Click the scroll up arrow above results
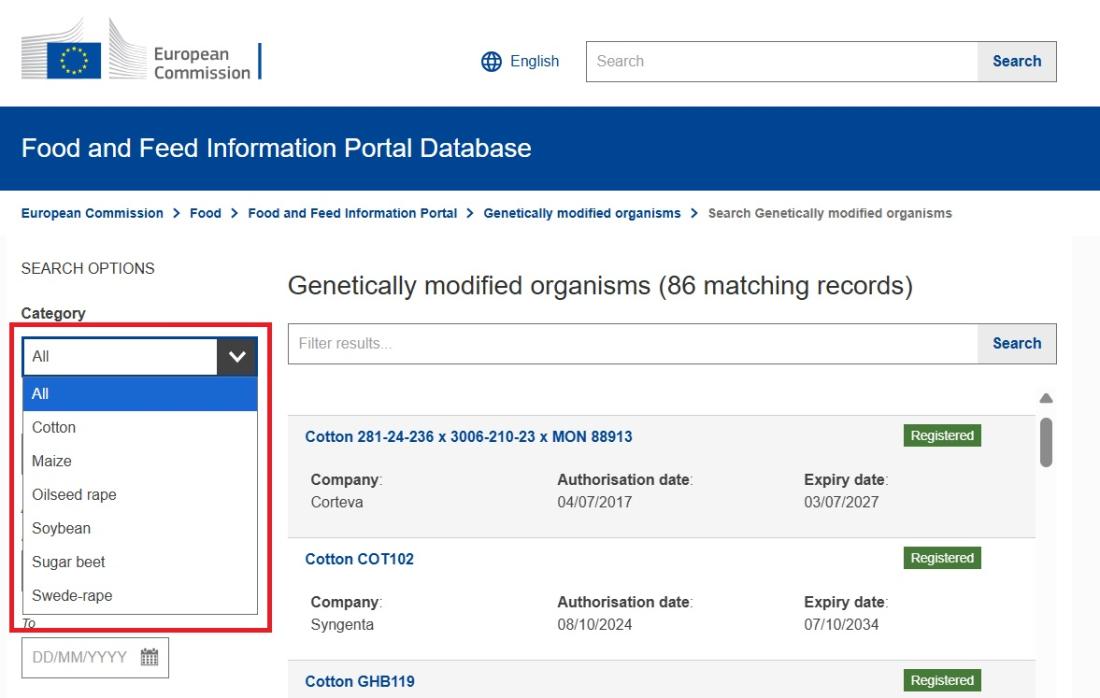 tap(1047, 398)
